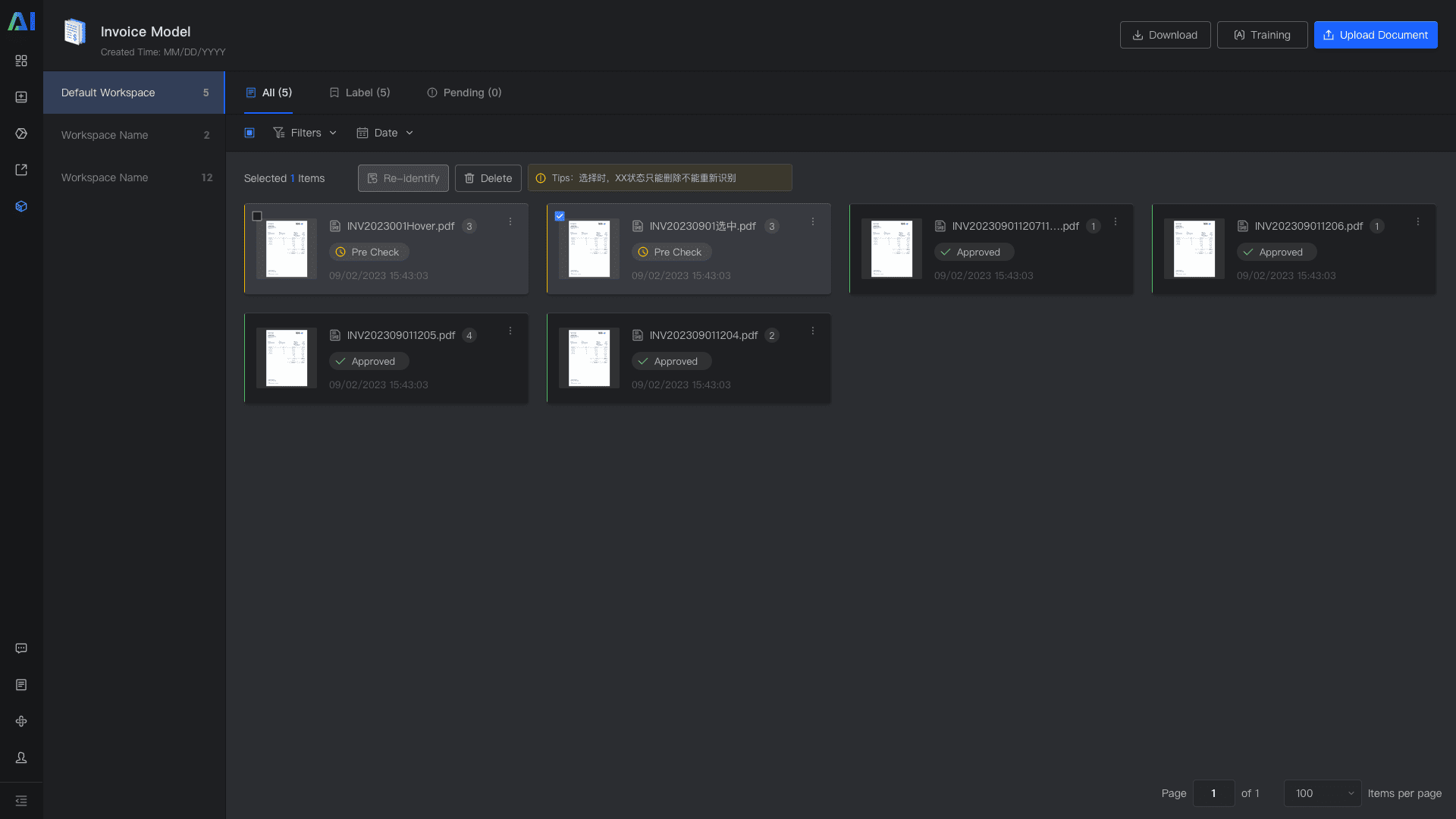The width and height of the screenshot is (1456, 819).
Task: Collapse the sidebar using bottom menu icon
Action: coord(21,801)
